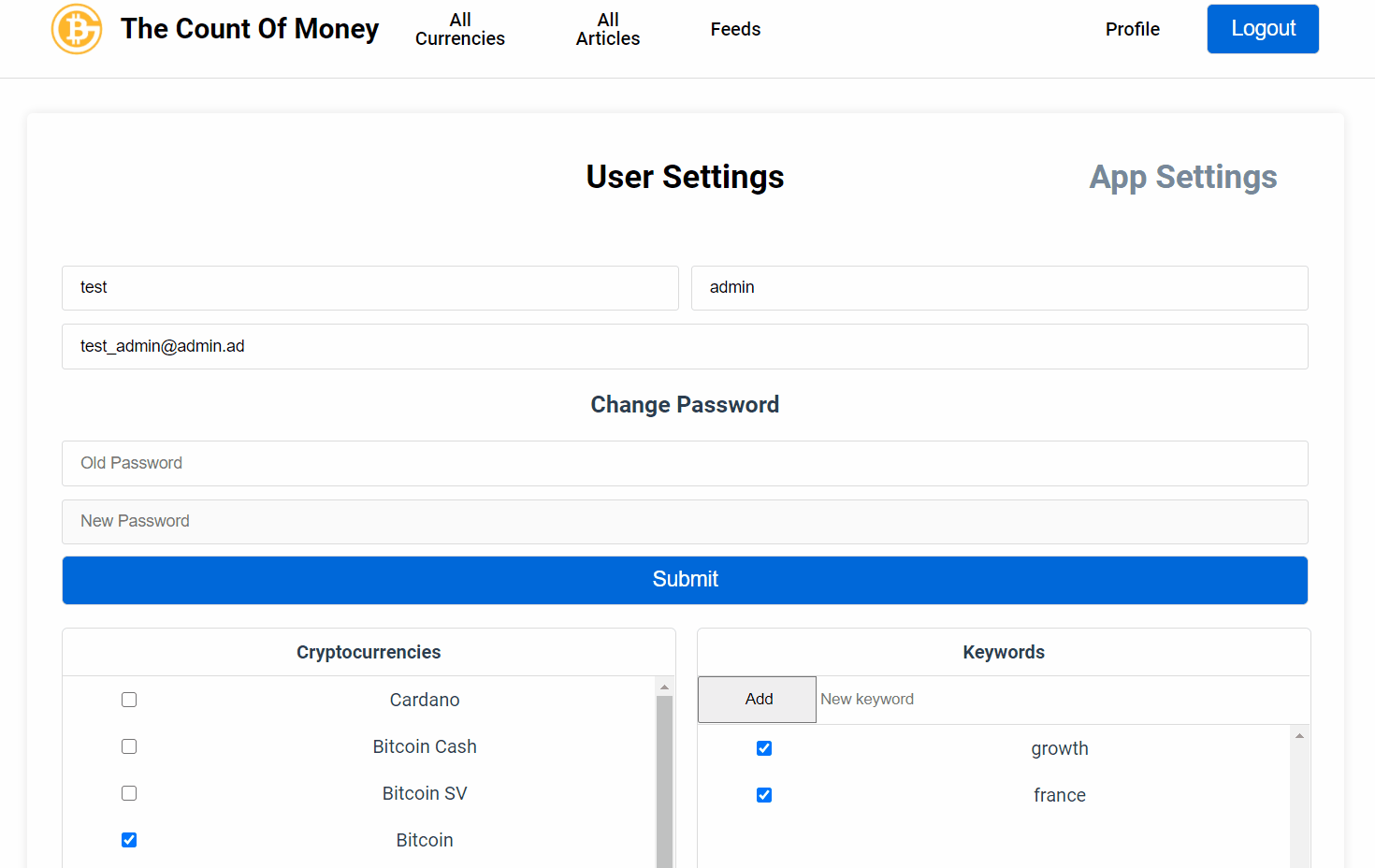Check the Bitcoin Cash checkbox
This screenshot has height=868, width=1375.
click(129, 746)
